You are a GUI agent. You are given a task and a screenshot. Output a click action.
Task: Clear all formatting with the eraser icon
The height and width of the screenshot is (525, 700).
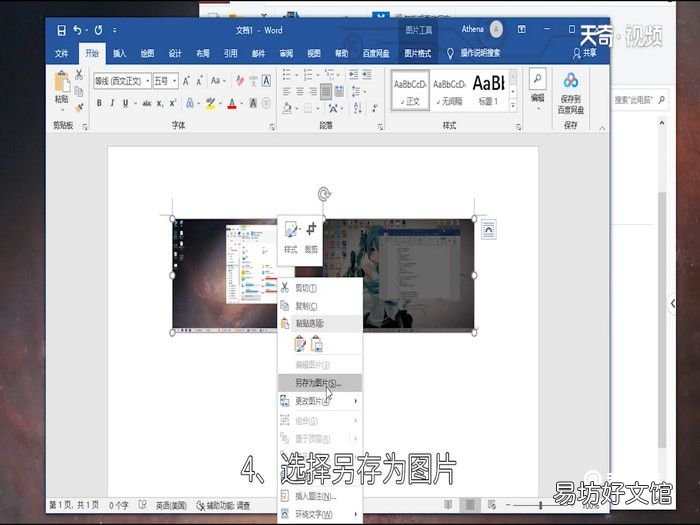coord(240,81)
